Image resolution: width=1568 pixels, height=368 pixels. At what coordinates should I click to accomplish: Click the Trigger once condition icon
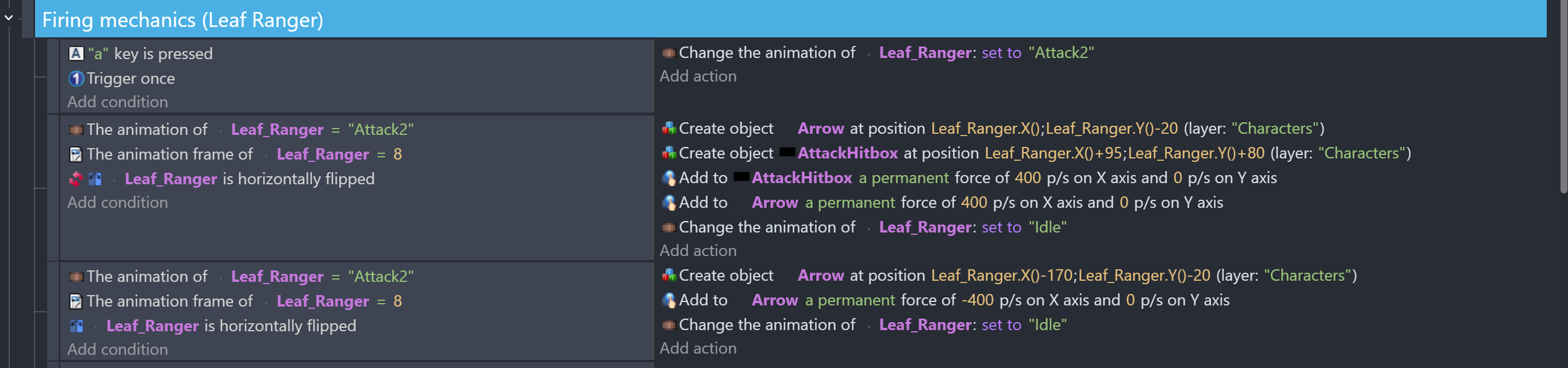click(x=76, y=79)
